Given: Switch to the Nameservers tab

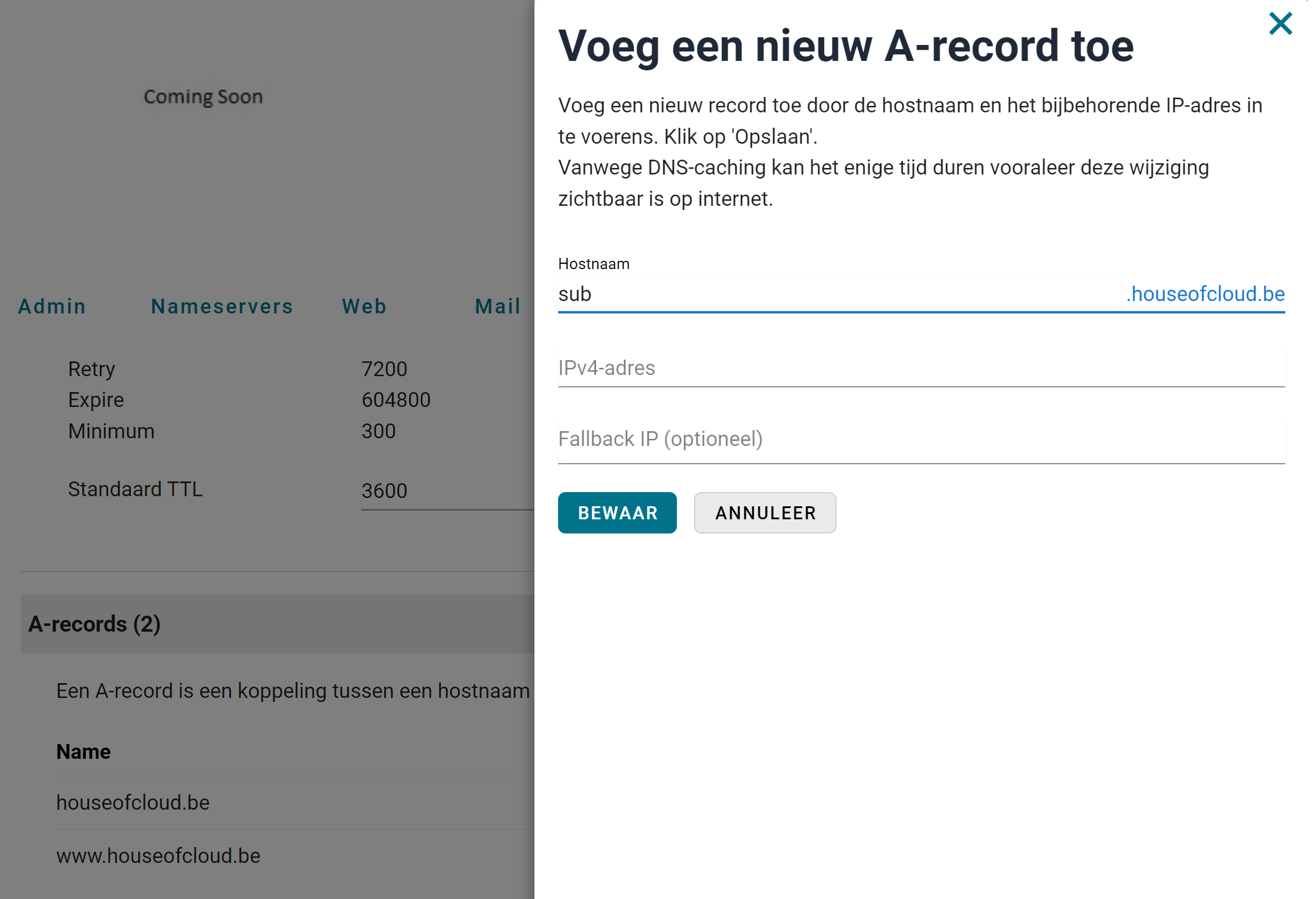Looking at the screenshot, I should coord(222,306).
